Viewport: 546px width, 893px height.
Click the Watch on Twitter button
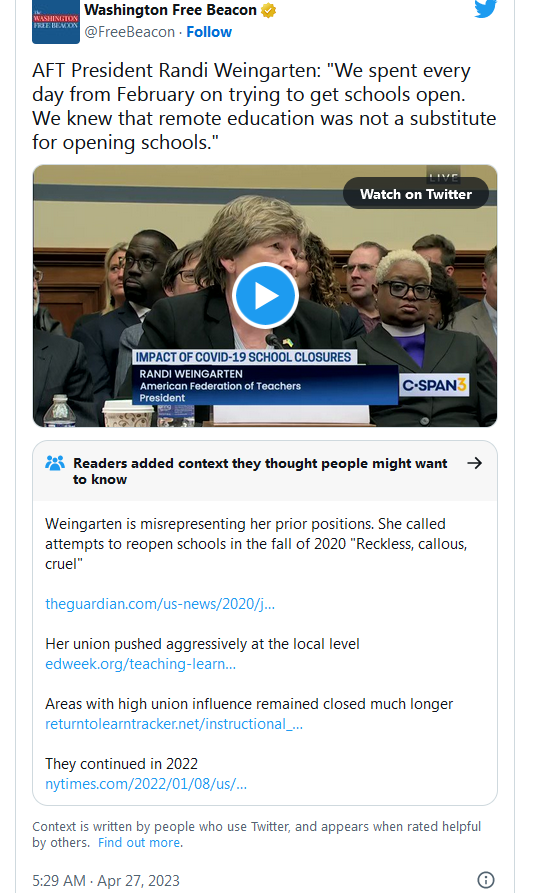pos(416,194)
